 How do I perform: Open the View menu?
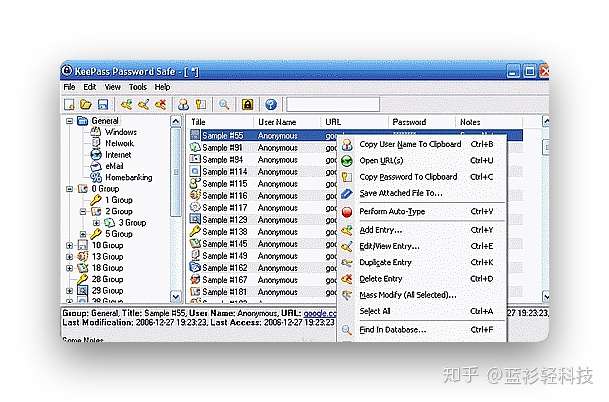tap(113, 87)
